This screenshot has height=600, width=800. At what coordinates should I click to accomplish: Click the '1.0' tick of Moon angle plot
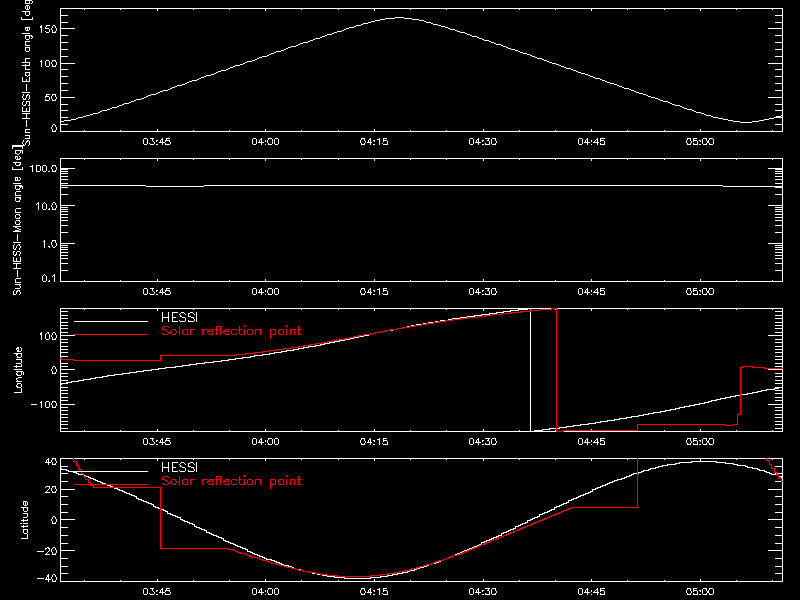click(x=49, y=244)
